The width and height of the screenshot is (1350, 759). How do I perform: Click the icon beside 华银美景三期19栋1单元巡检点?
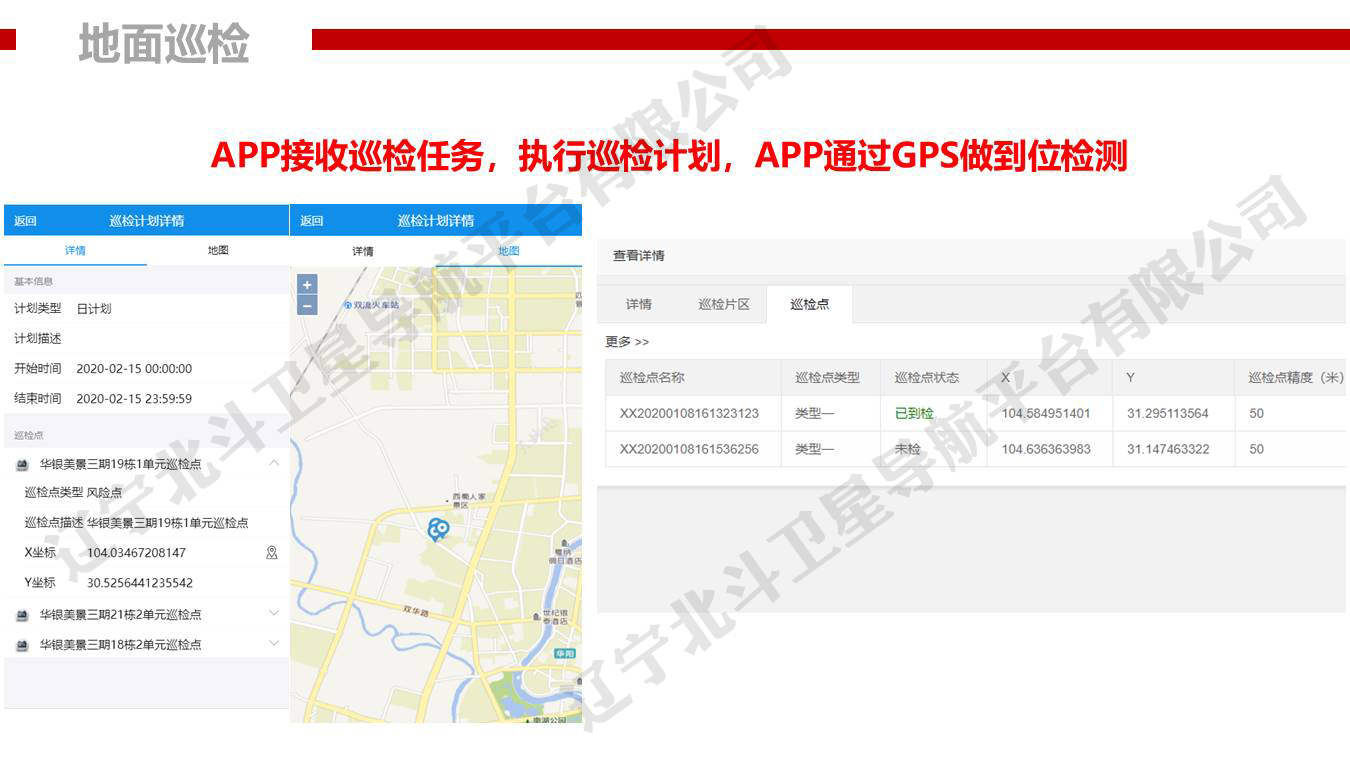click(22, 465)
